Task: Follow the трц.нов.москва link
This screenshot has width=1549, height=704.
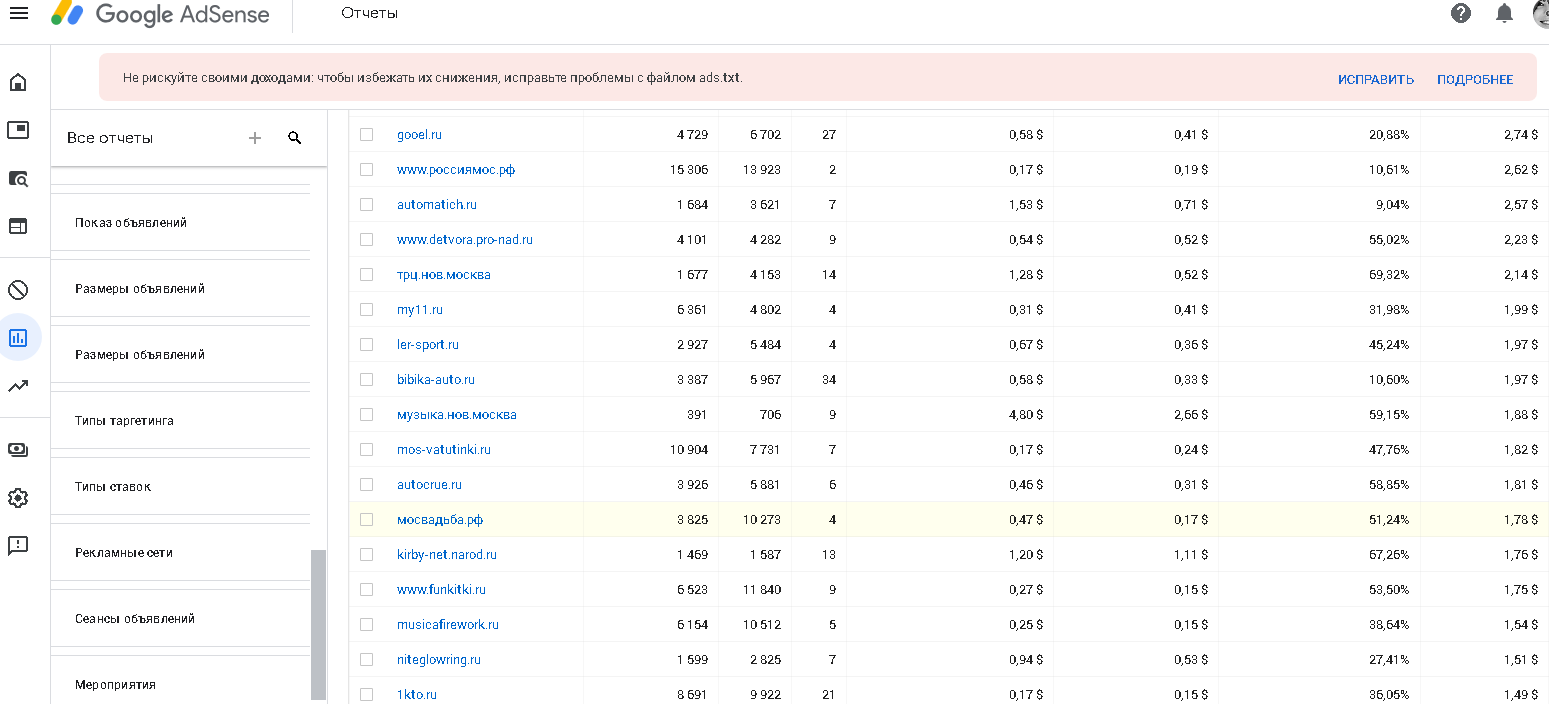Action: click(x=444, y=275)
